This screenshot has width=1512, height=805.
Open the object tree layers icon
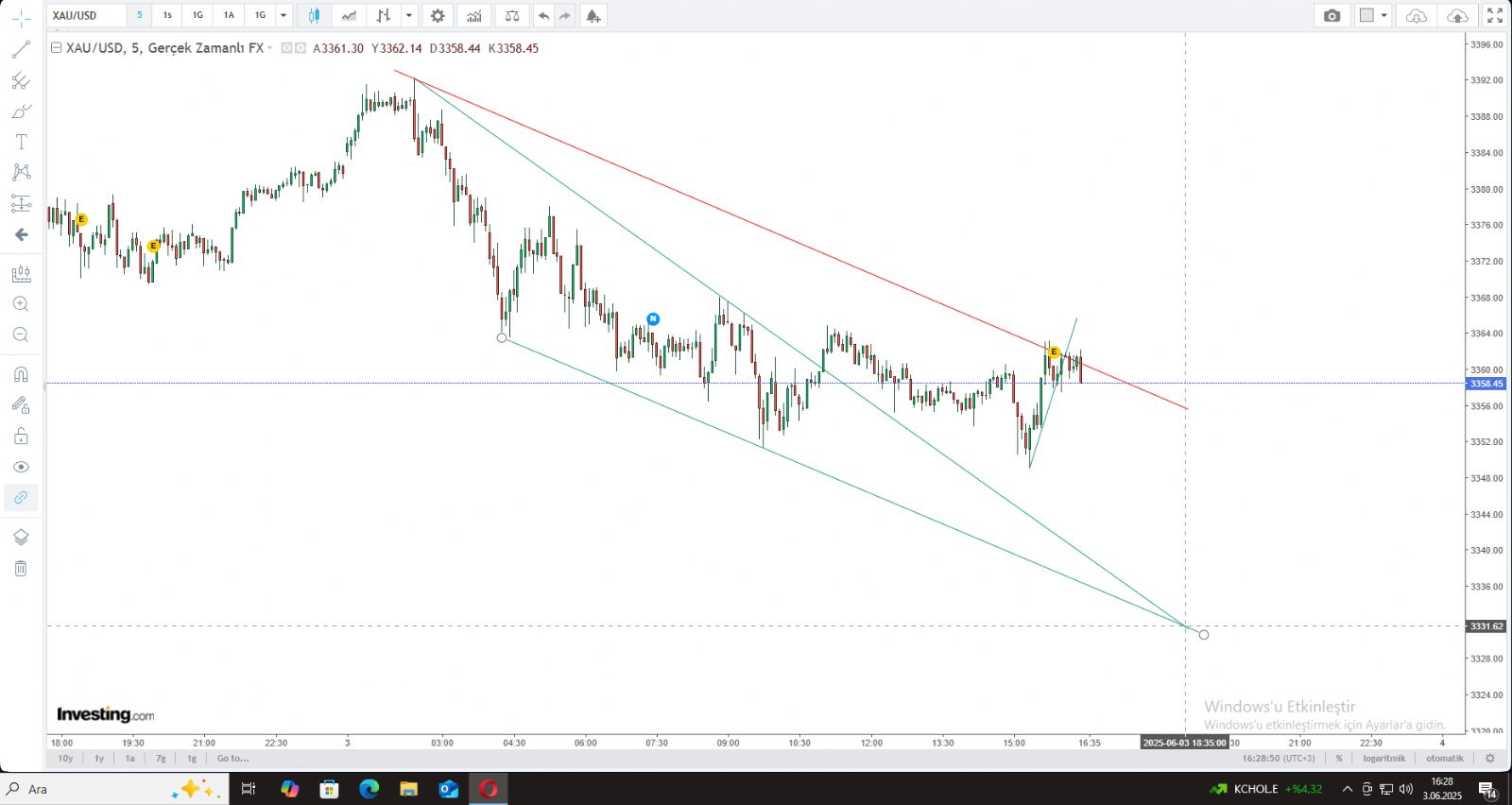tap(21, 538)
